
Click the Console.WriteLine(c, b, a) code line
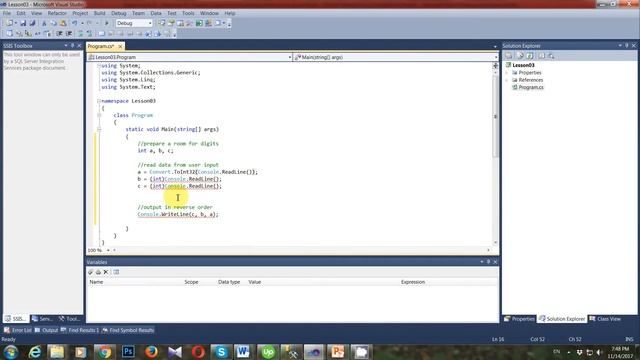pos(178,214)
